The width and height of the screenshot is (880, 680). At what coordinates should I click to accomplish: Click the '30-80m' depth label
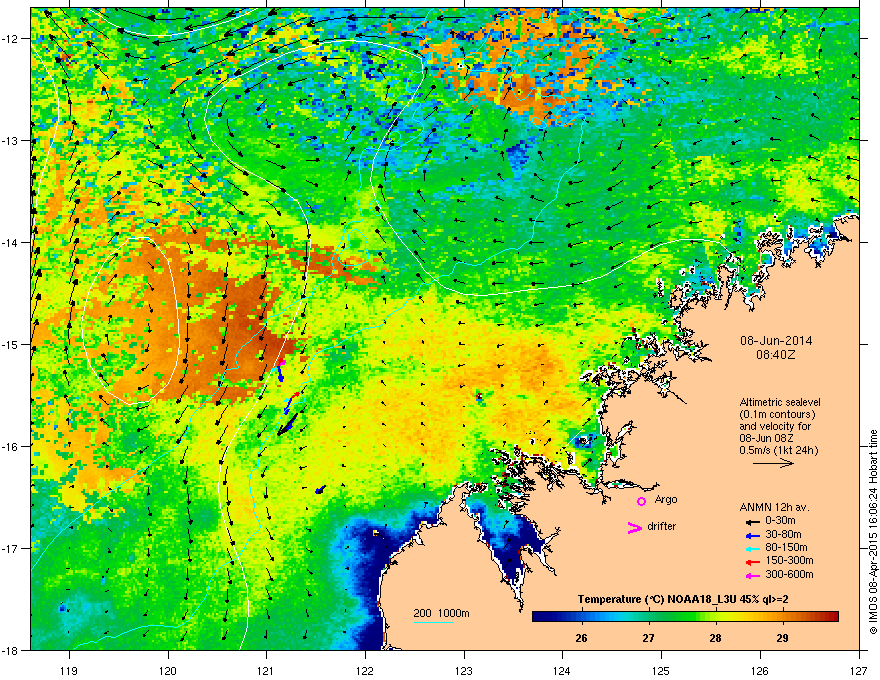click(x=783, y=535)
